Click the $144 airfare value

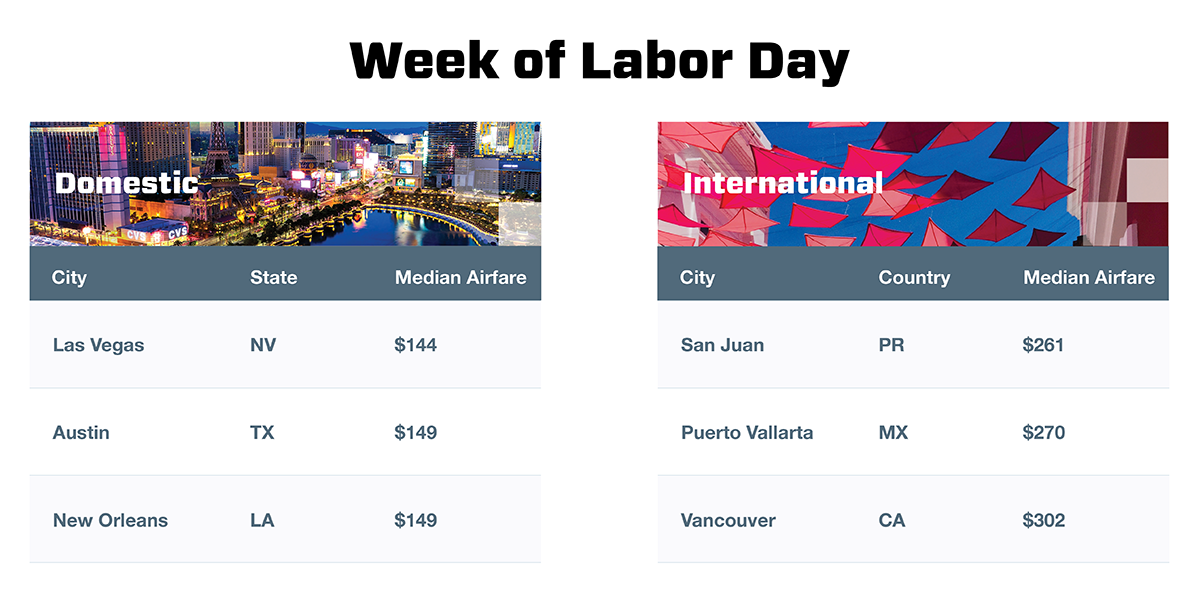(416, 345)
